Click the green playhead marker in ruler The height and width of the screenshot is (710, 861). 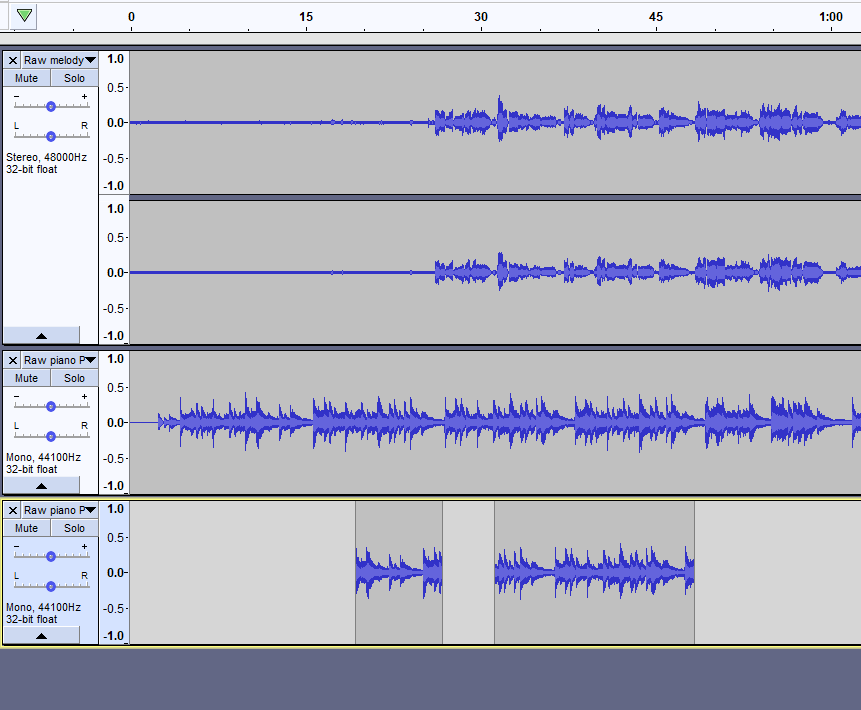pos(24,15)
